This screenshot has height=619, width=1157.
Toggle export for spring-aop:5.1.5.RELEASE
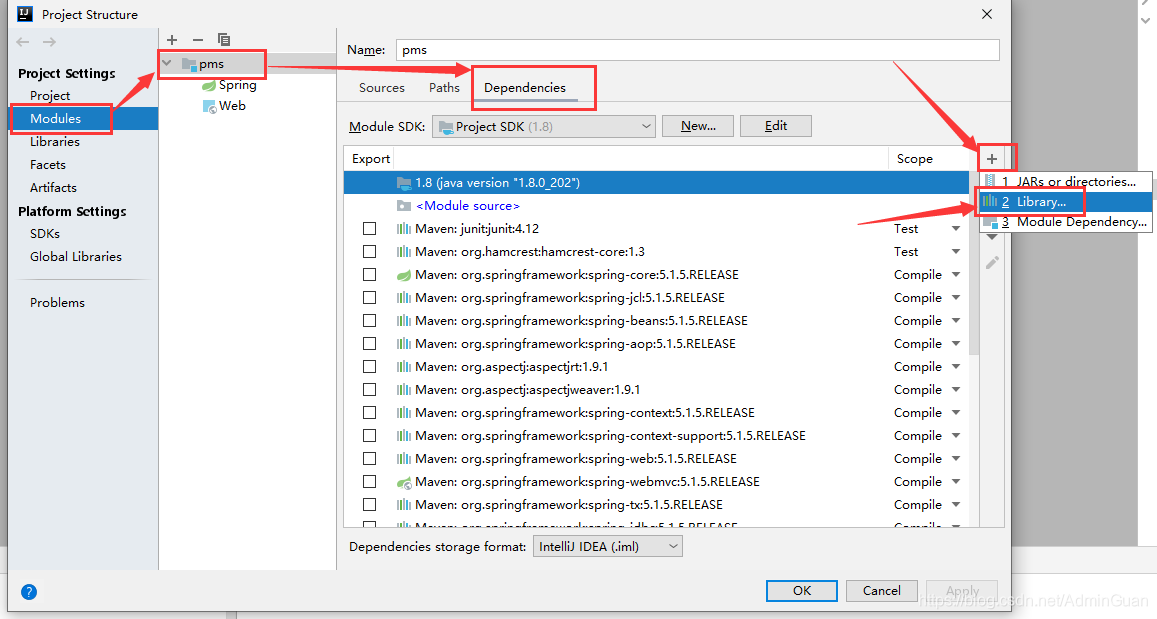[x=370, y=344]
